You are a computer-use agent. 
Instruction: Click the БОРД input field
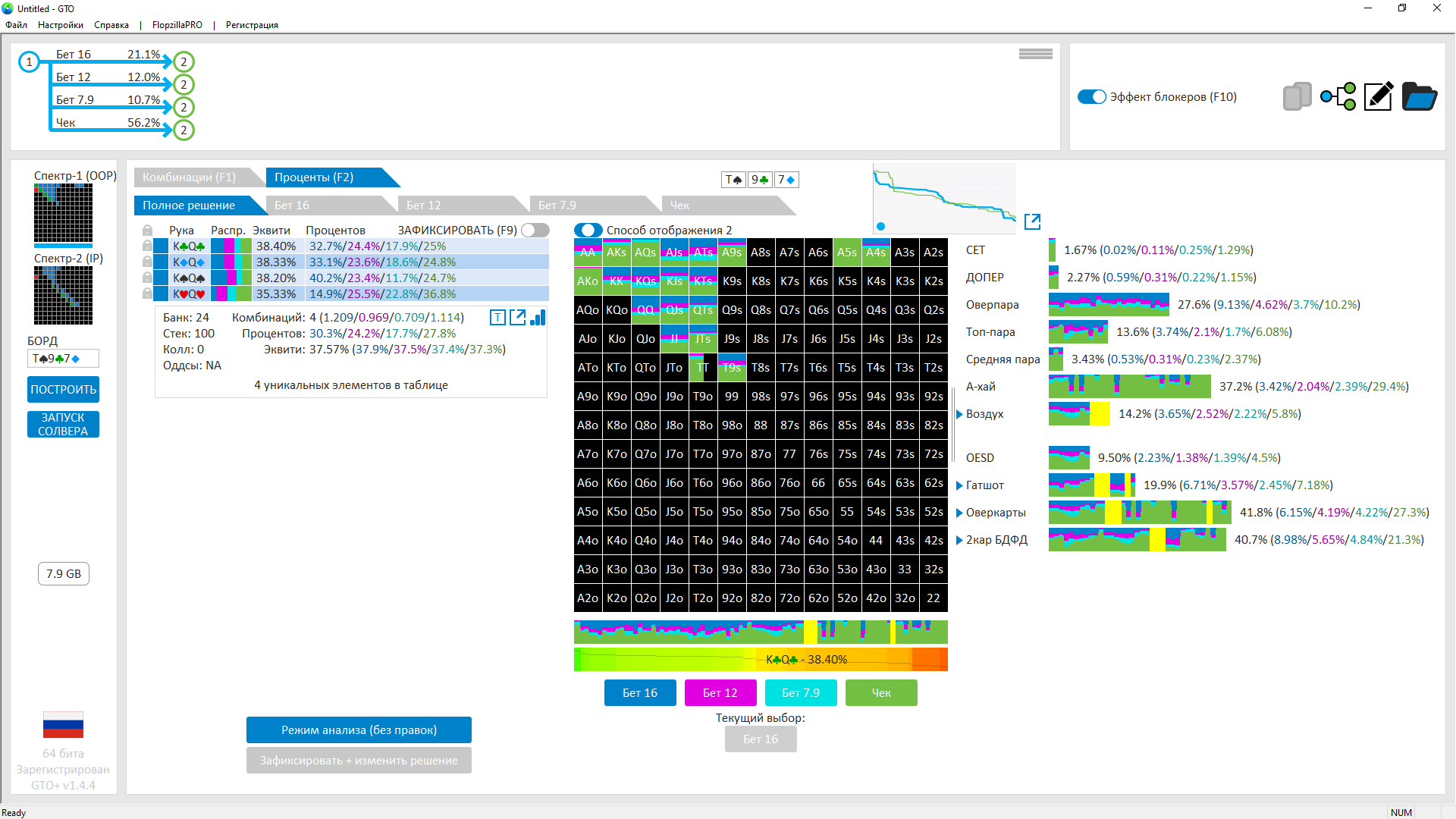click(63, 359)
